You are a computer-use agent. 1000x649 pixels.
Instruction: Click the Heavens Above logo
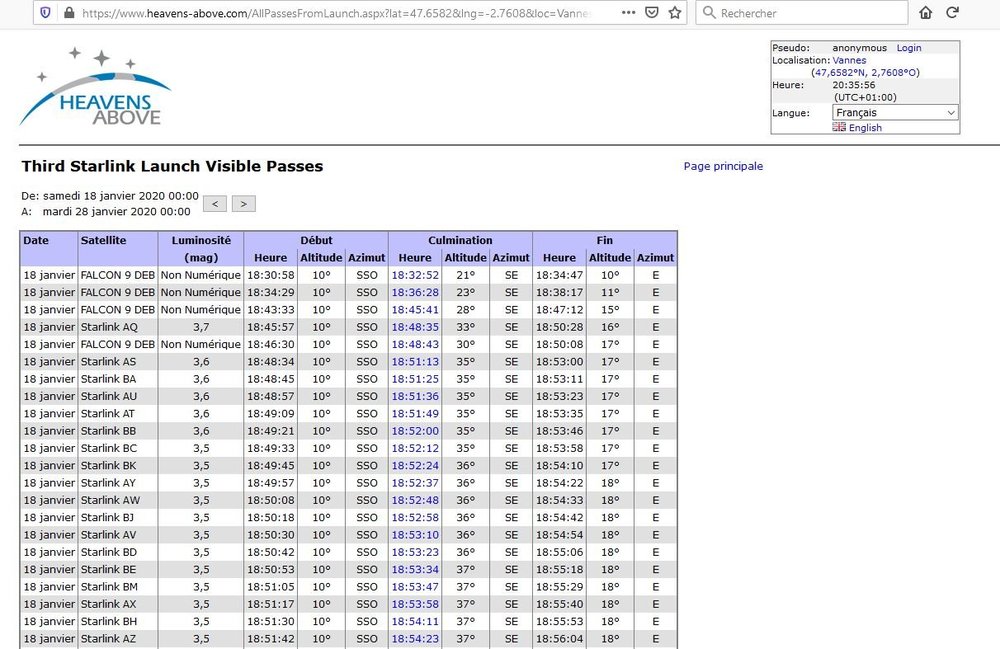pyautogui.click(x=95, y=86)
